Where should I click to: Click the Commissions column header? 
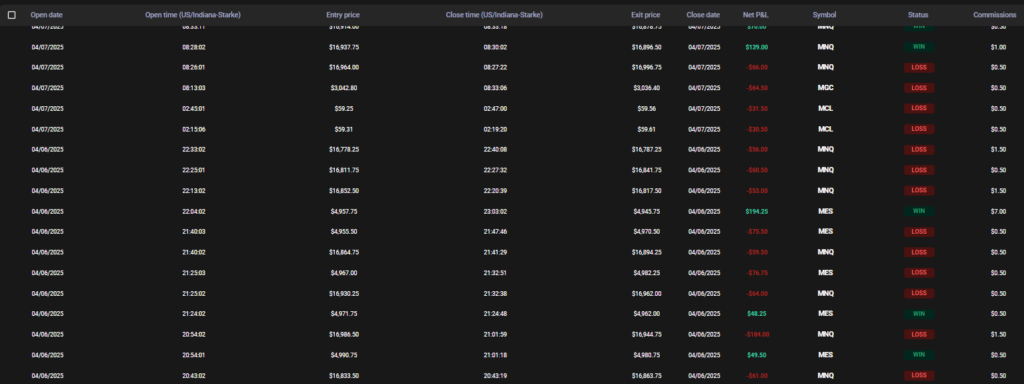point(995,15)
